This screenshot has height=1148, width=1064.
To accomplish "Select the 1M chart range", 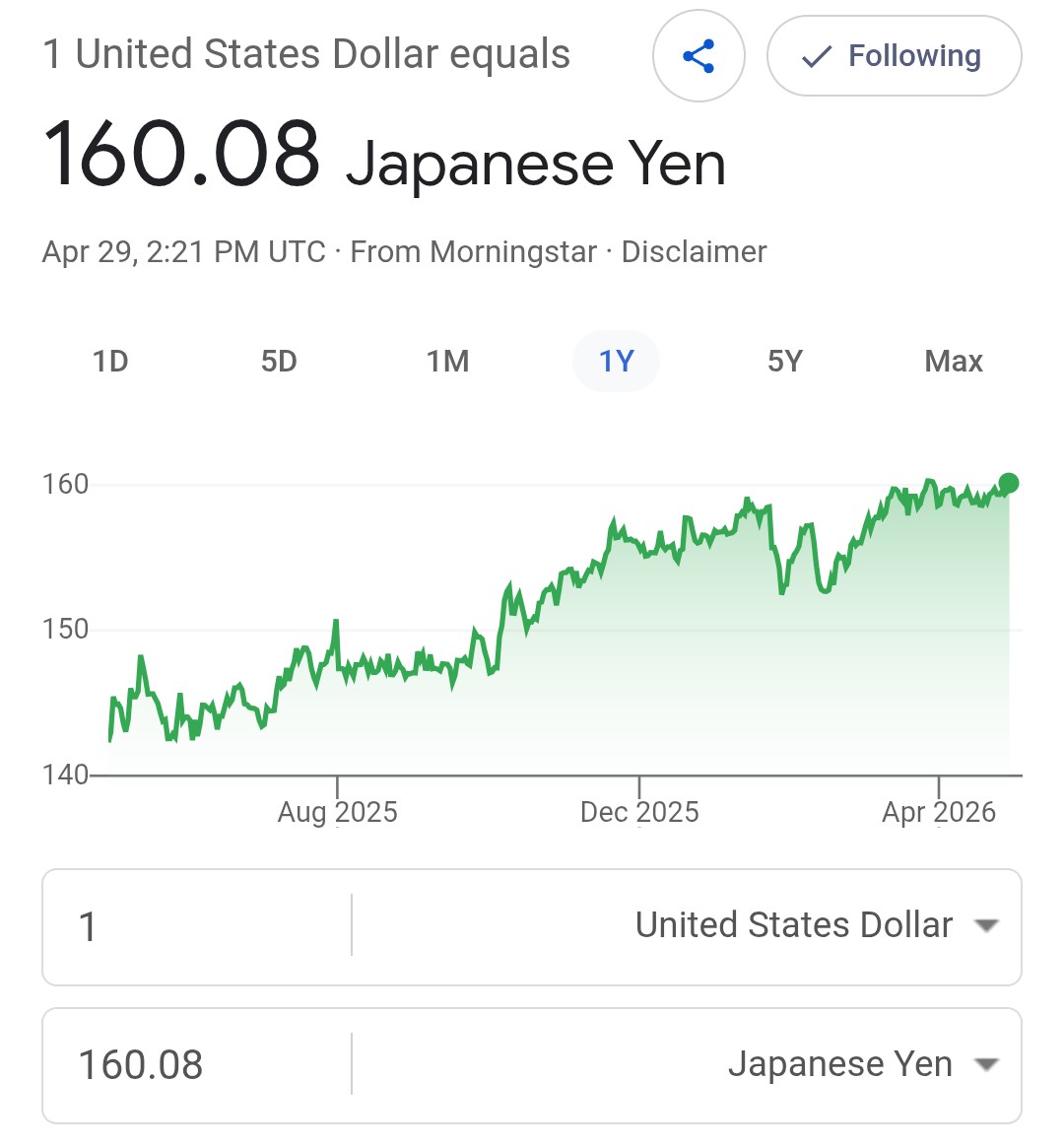I will (447, 362).
